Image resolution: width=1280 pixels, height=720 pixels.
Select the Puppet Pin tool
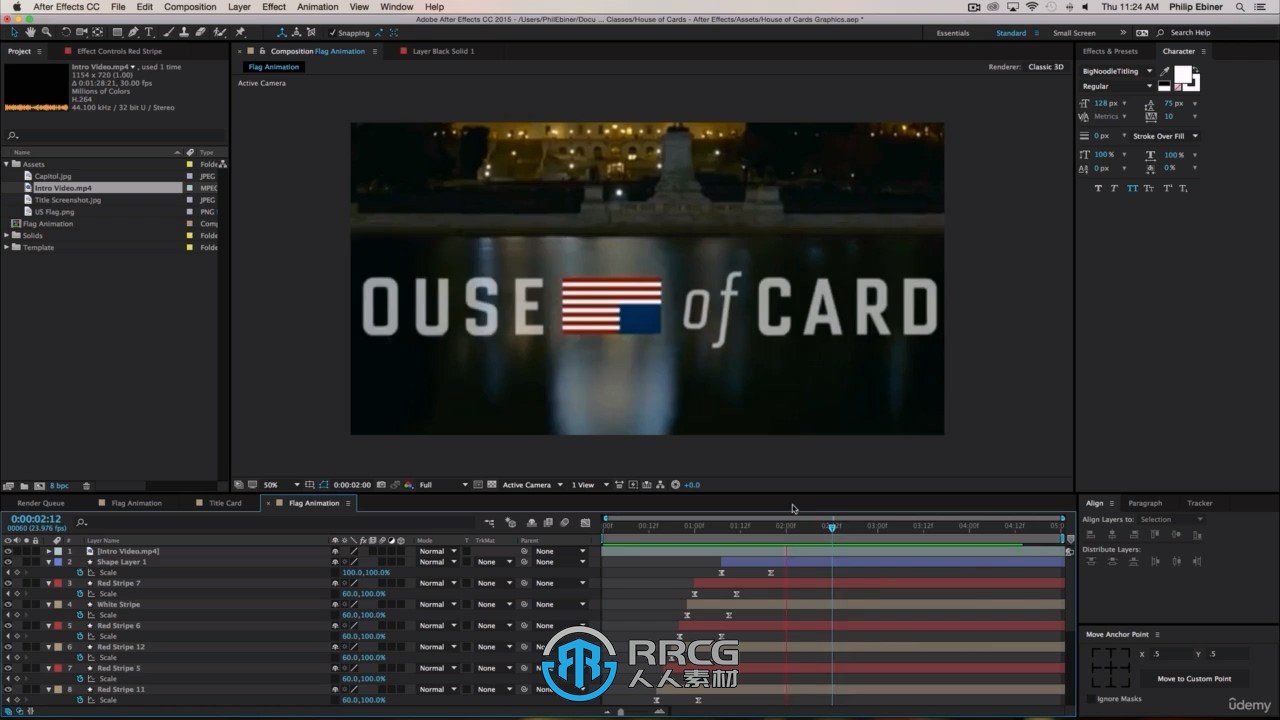[x=240, y=32]
